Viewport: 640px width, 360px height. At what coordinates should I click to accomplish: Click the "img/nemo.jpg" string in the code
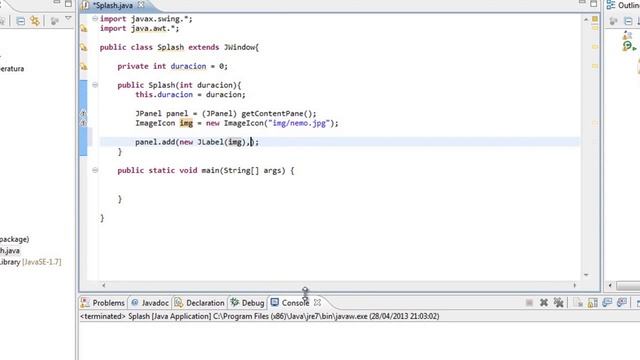[x=299, y=123]
